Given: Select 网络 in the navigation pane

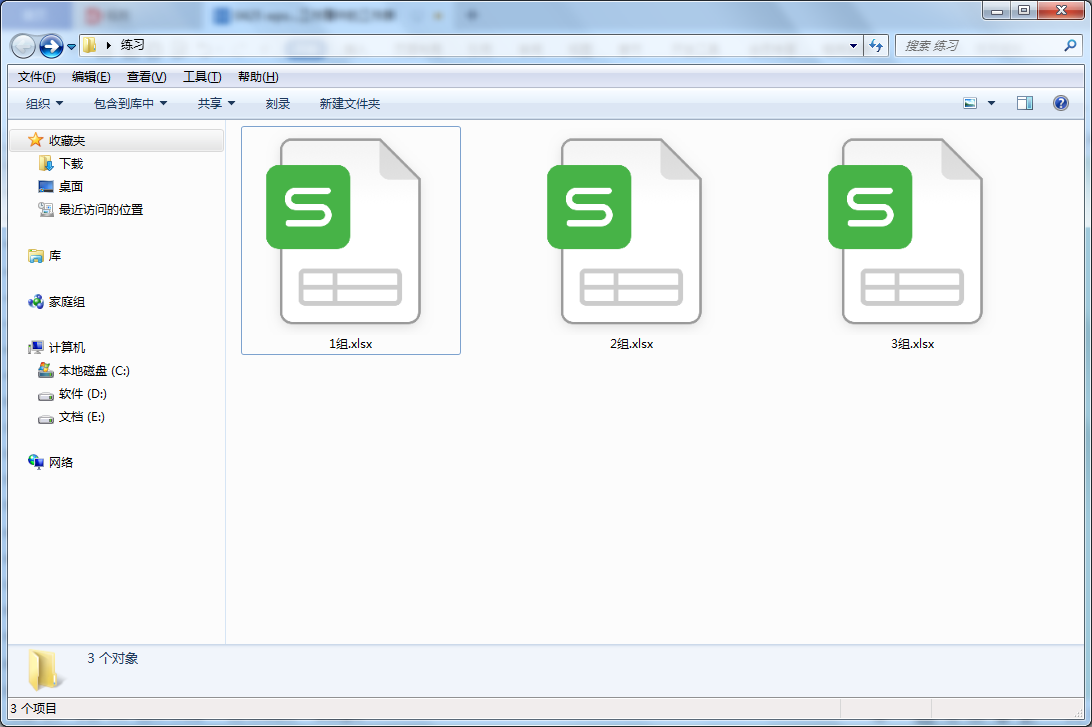Looking at the screenshot, I should (x=61, y=462).
